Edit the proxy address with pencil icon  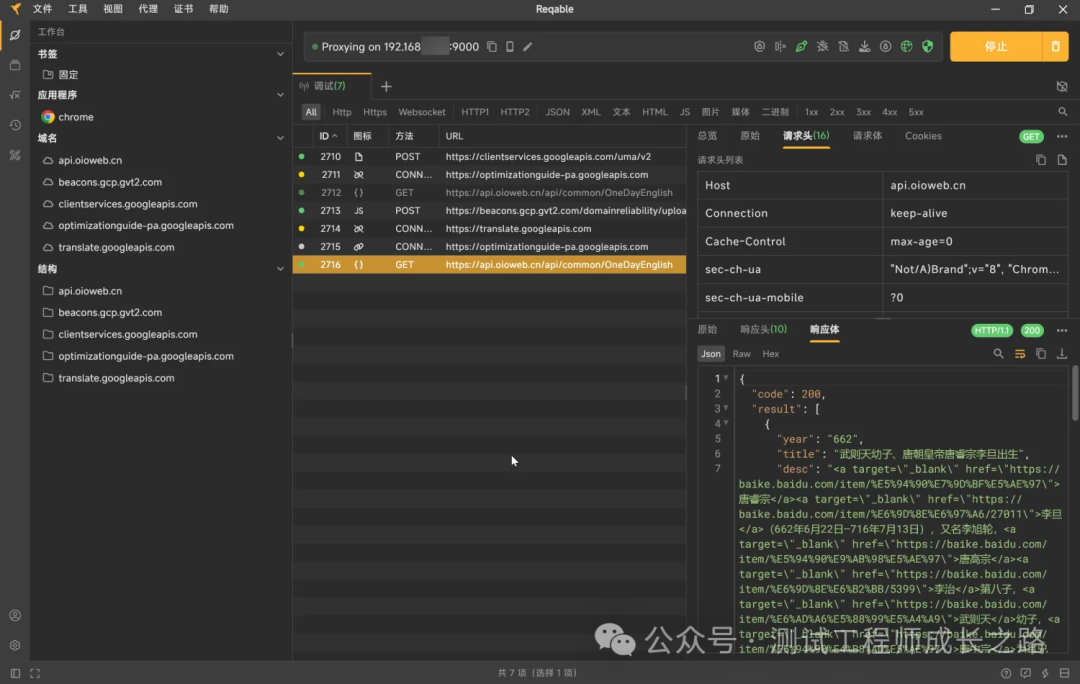coord(528,47)
